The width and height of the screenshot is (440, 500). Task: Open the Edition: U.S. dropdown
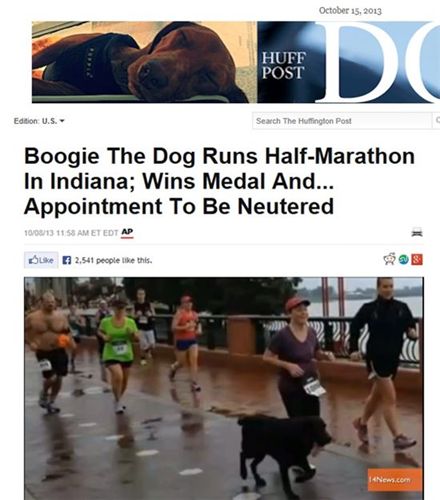(x=39, y=121)
